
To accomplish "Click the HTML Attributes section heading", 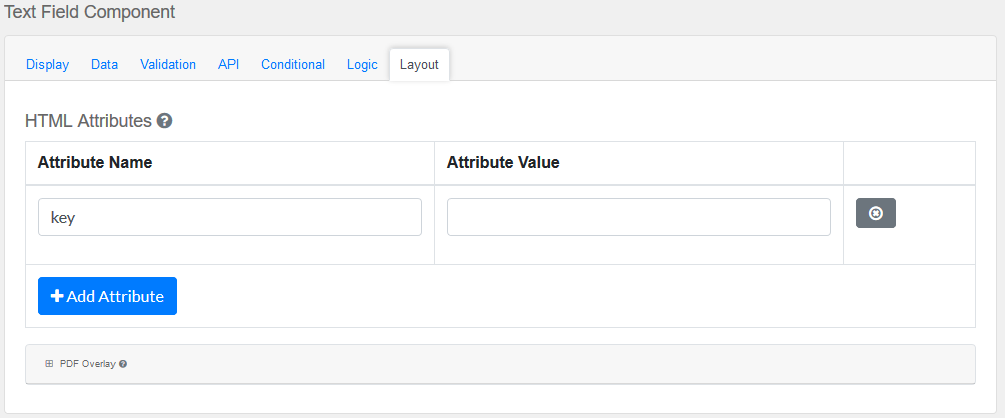I will [88, 121].
